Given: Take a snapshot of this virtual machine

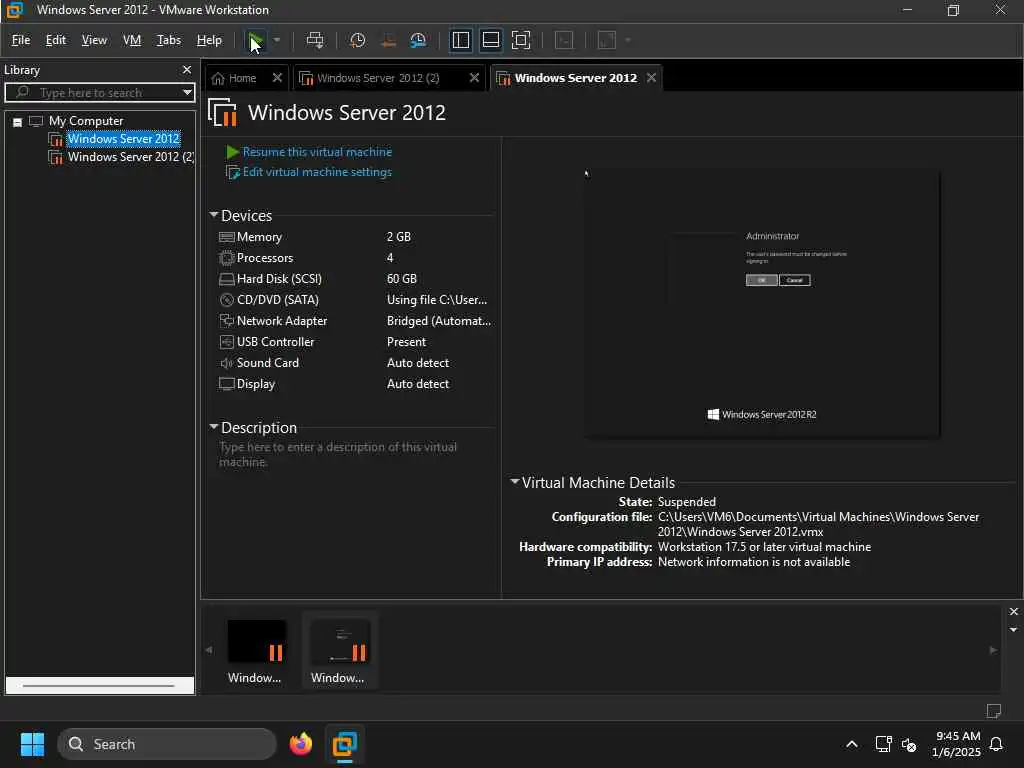Looking at the screenshot, I should tap(357, 40).
